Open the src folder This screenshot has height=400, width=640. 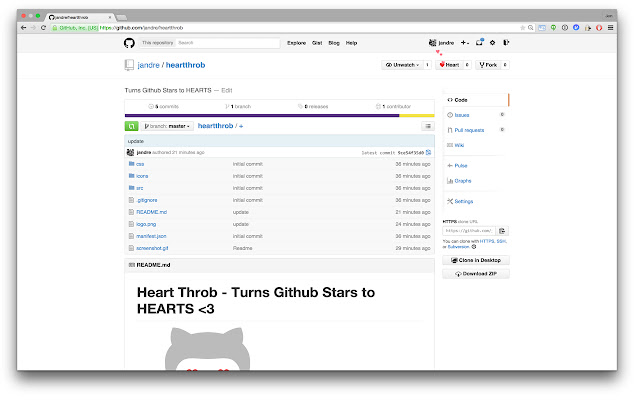tap(140, 188)
